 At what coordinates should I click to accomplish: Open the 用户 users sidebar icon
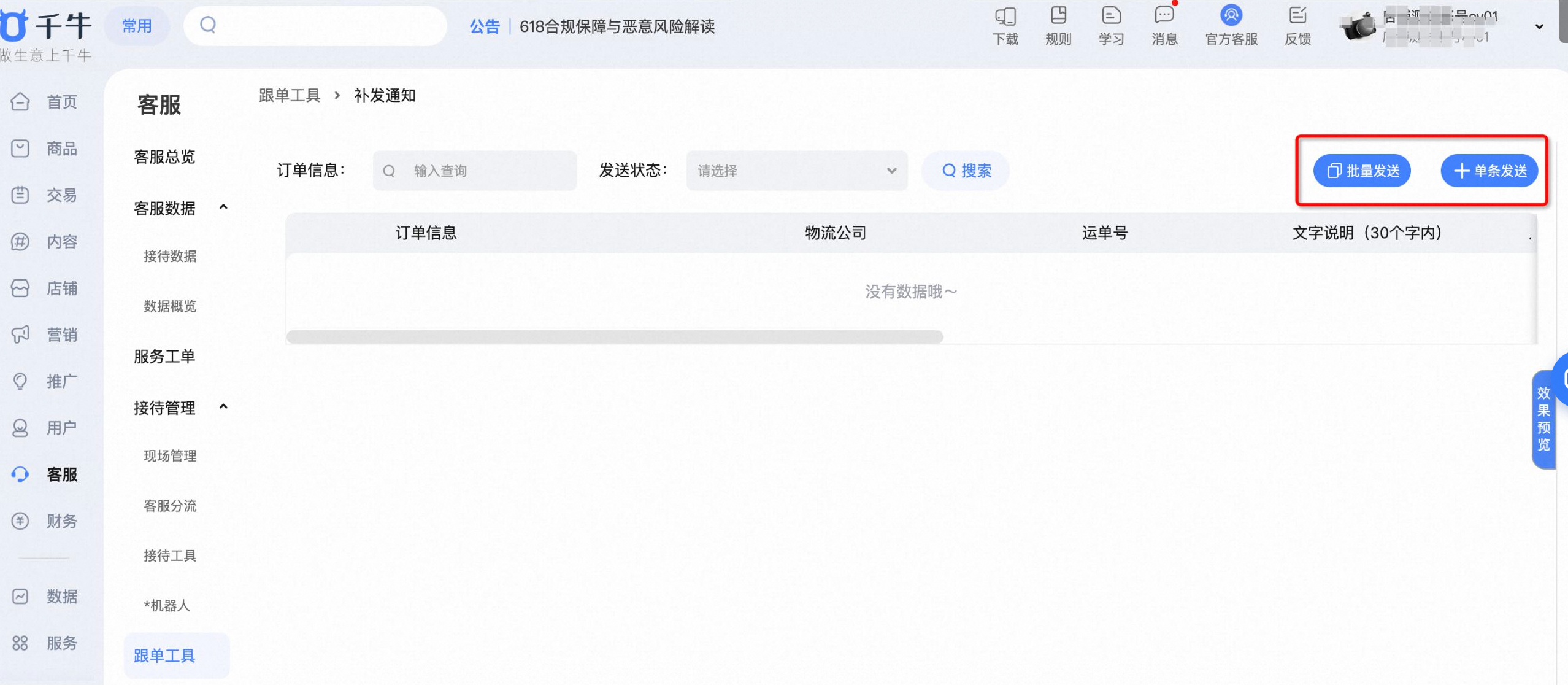coord(20,428)
